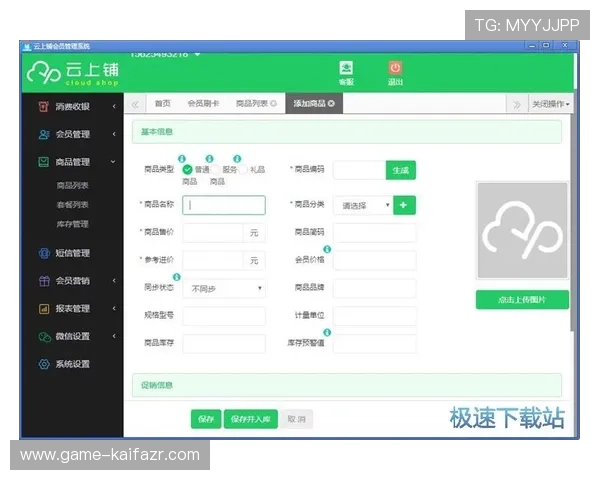Close the 商品列表 tab with its x
Image resolution: width=600 pixels, height=480 pixels.
[x=273, y=103]
